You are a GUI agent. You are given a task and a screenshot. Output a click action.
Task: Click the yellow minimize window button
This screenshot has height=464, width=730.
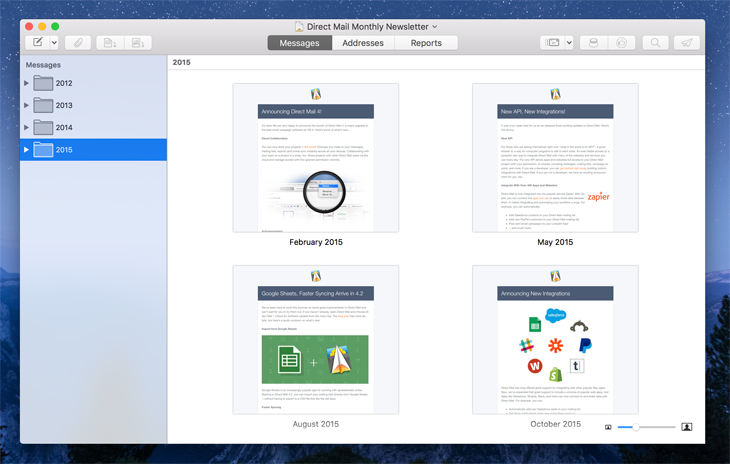coord(42,27)
